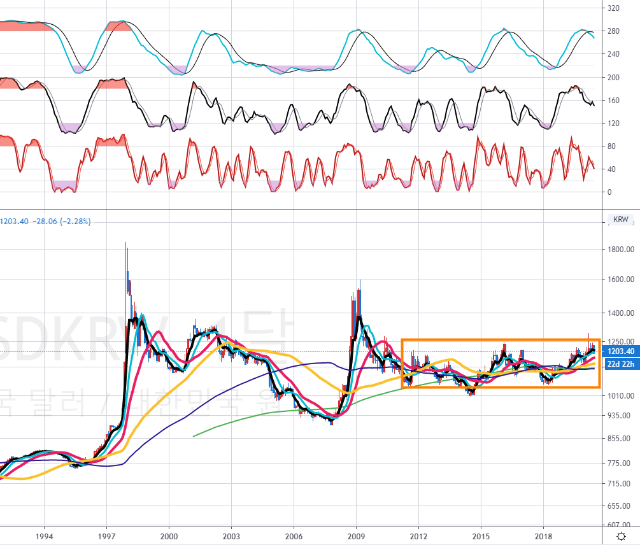Screen dimensions: 640x545
Task: Click the 120 indicator scale value
Action: 613,123
